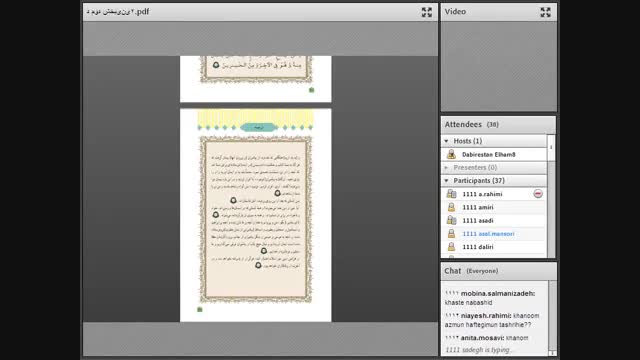Click the user icon beside 1111 asadi

(x=451, y=220)
